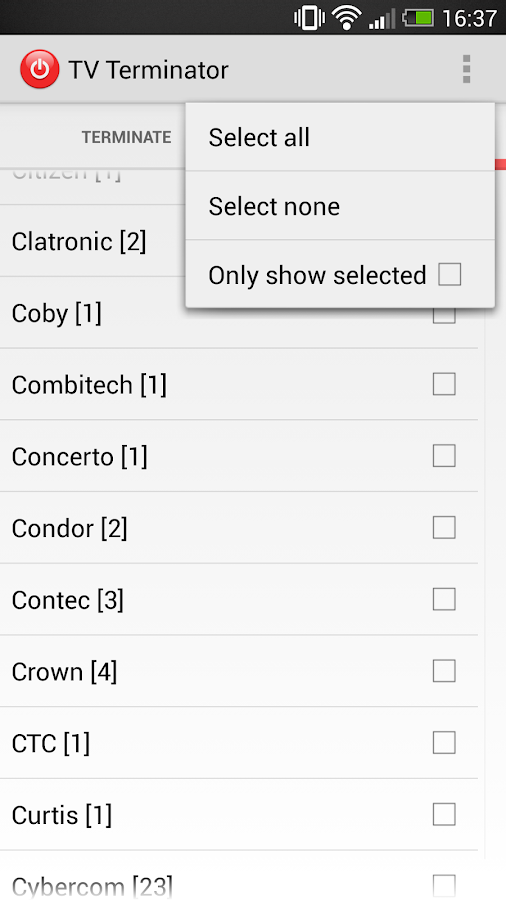Choose Select none from the menu
Viewport: 506px width, 900px height.
pos(340,205)
